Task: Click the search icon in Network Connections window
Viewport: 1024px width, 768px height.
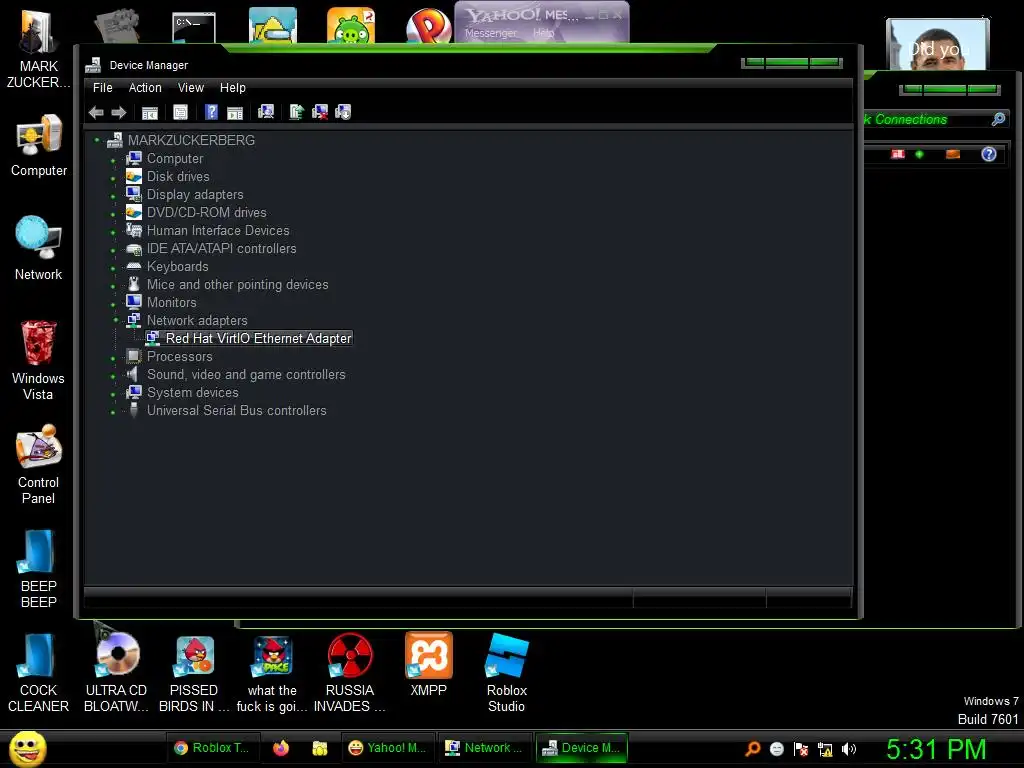Action: coord(998,119)
